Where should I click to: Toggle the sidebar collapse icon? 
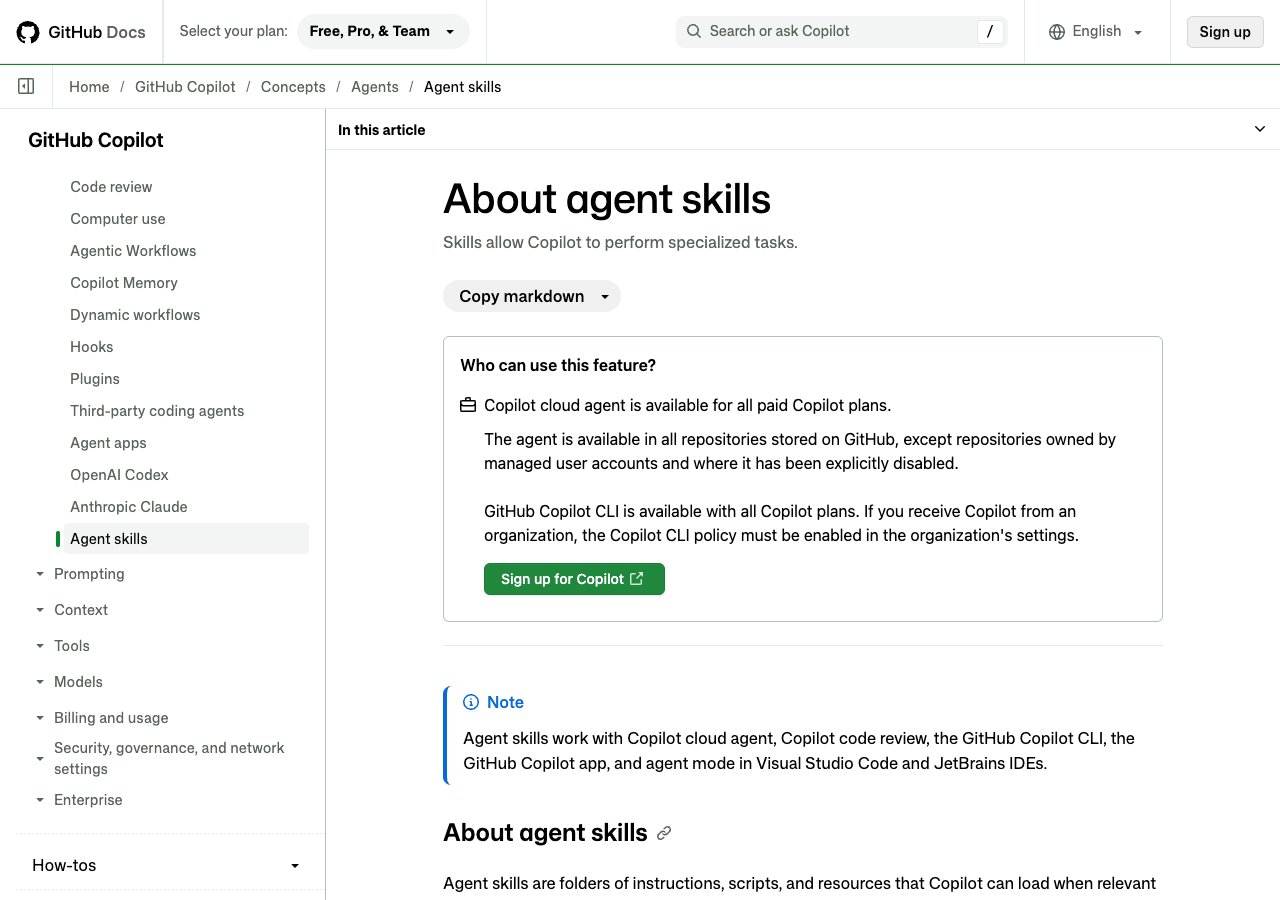click(27, 87)
